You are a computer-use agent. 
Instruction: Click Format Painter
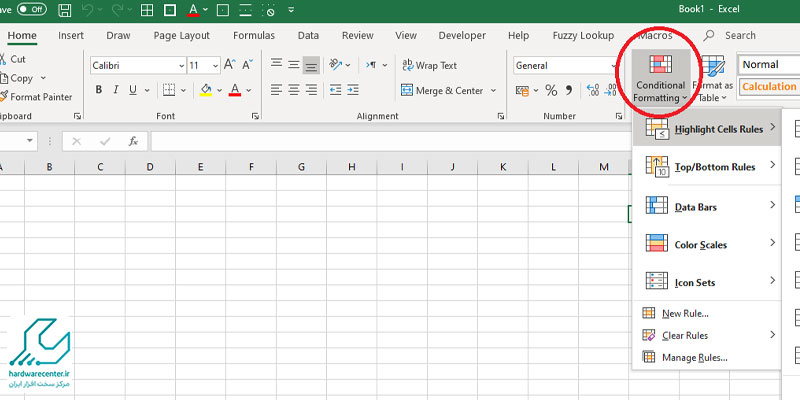[x=36, y=97]
